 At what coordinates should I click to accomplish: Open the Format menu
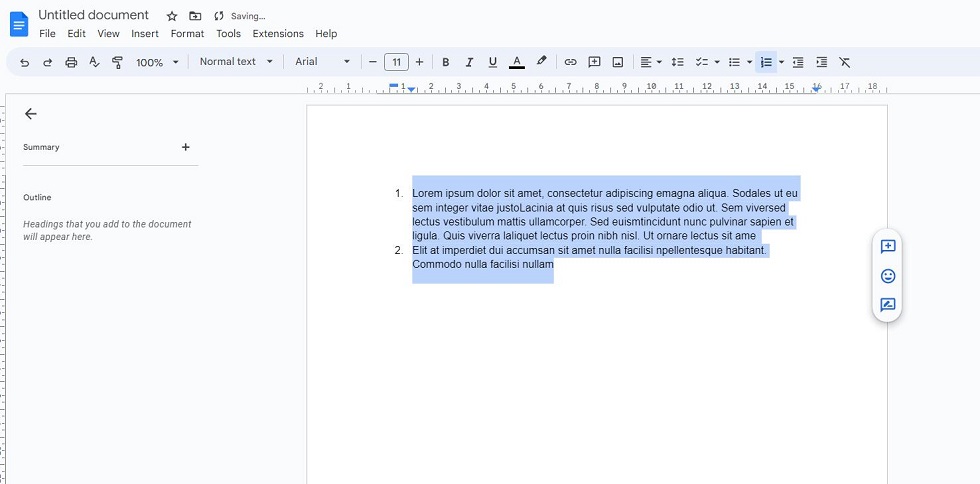[188, 34]
